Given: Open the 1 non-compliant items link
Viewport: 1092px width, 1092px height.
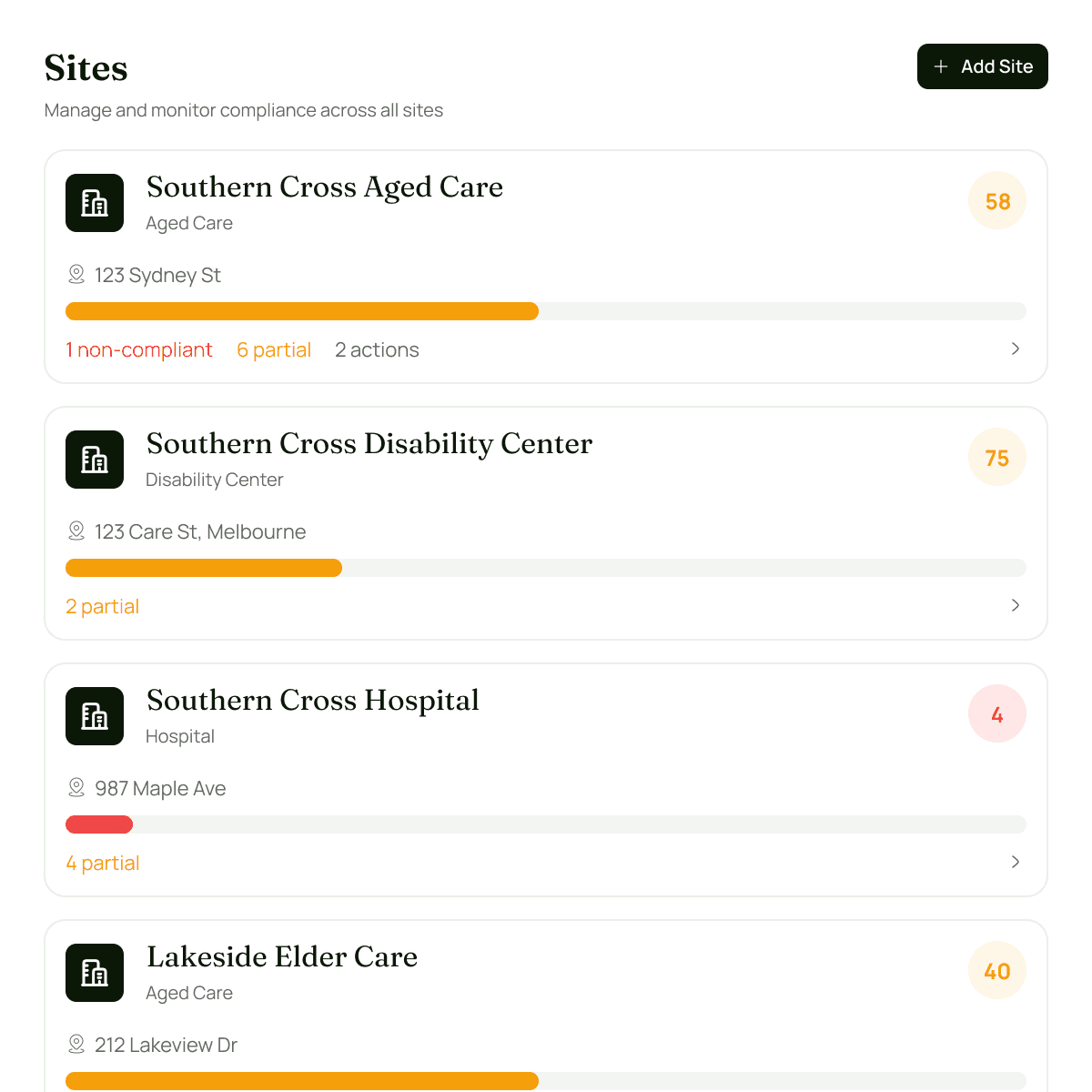Looking at the screenshot, I should pyautogui.click(x=139, y=349).
